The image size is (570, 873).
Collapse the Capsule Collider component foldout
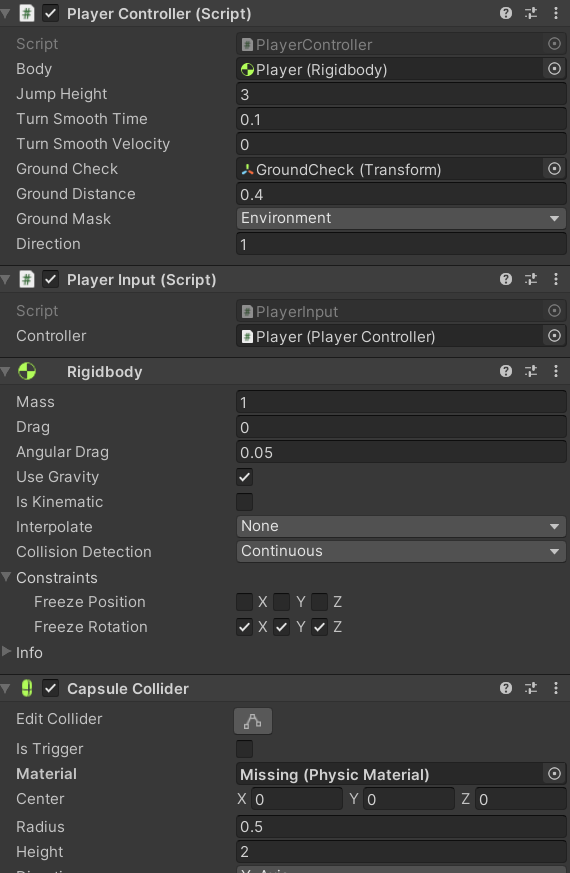coord(6,688)
